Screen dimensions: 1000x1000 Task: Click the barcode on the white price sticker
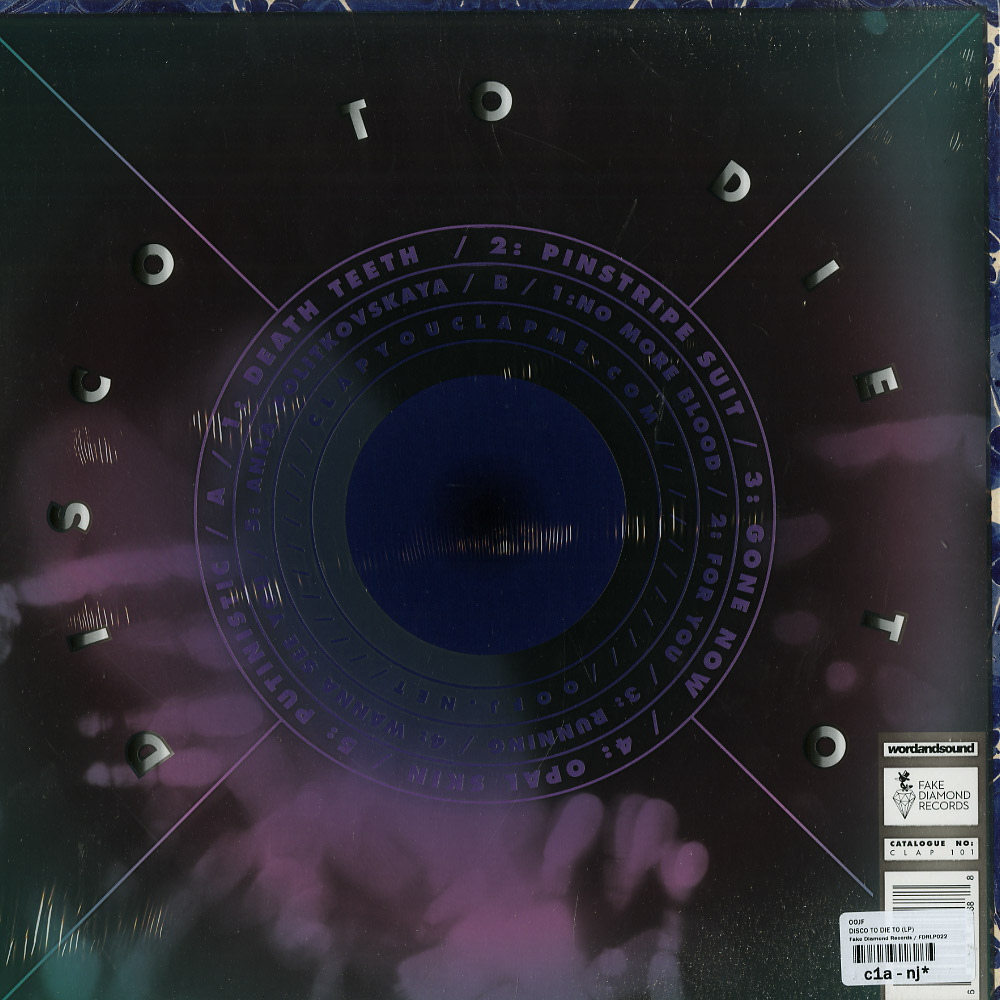tap(893, 953)
